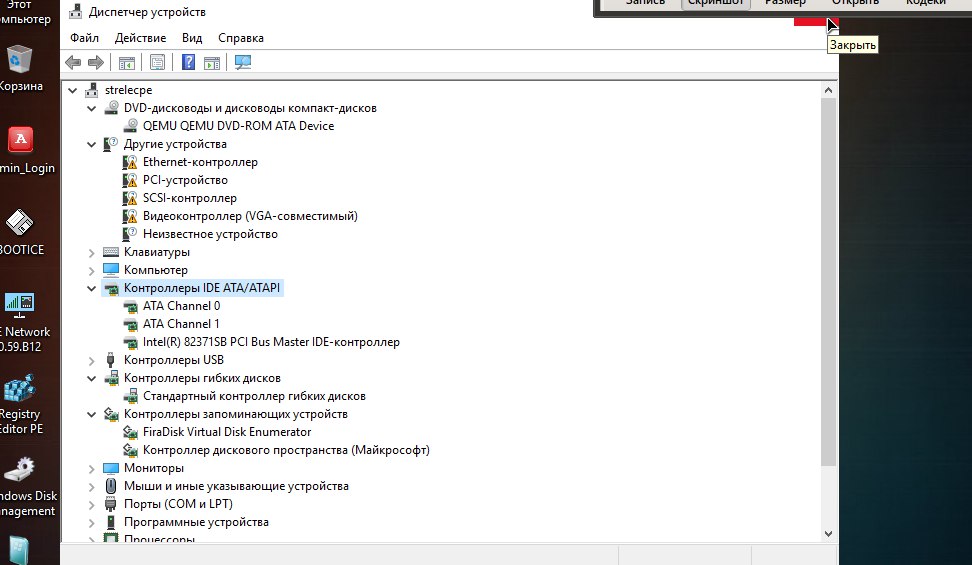Collapse DVD-дисководы и дисководы компакт-дисков
Viewport: 972px width, 565px height.
pos(91,109)
